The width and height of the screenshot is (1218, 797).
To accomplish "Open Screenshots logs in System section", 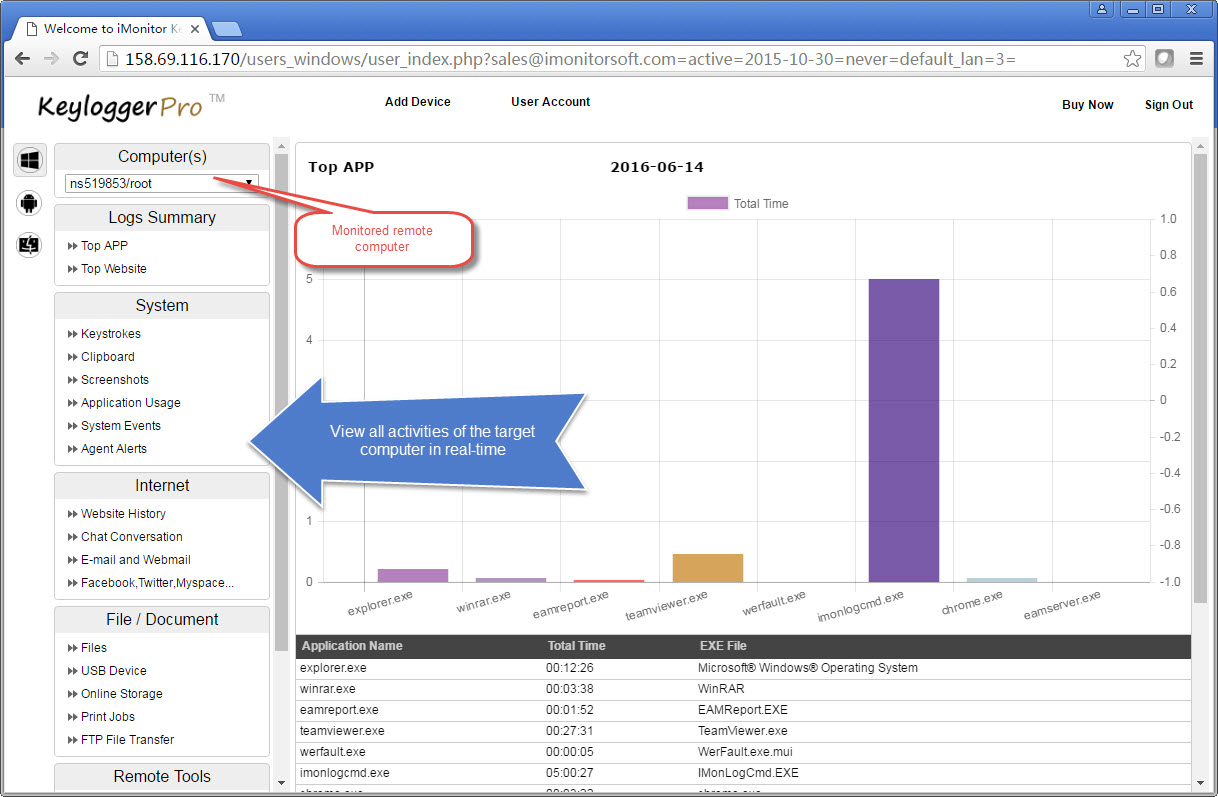I will tap(114, 380).
